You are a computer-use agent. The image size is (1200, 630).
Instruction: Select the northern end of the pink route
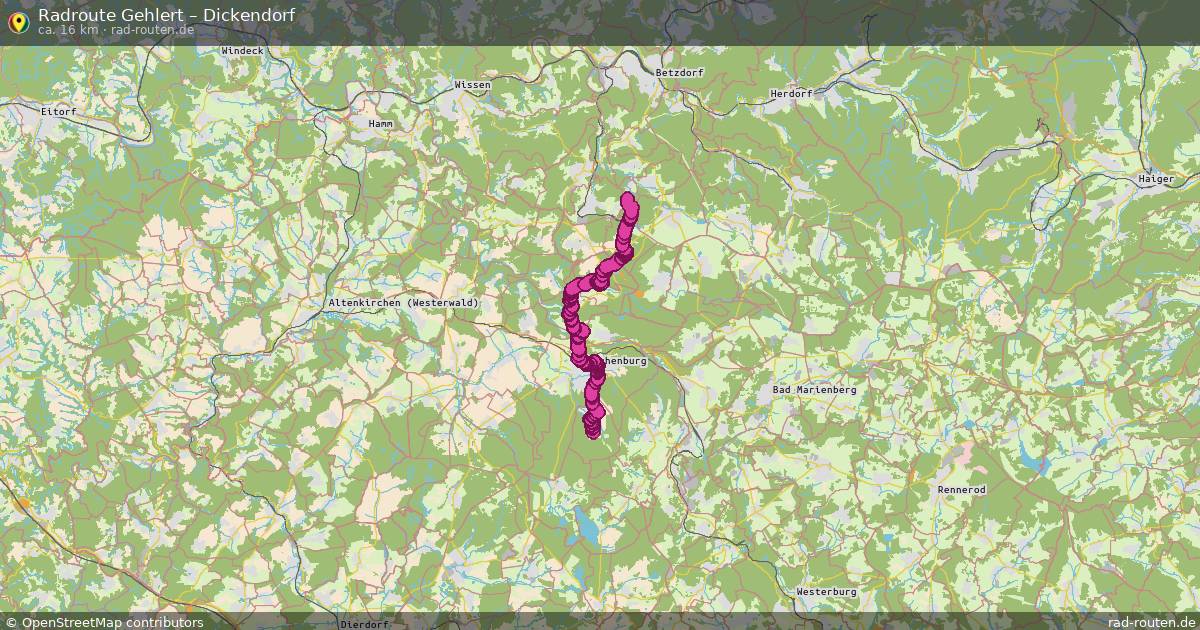click(629, 201)
